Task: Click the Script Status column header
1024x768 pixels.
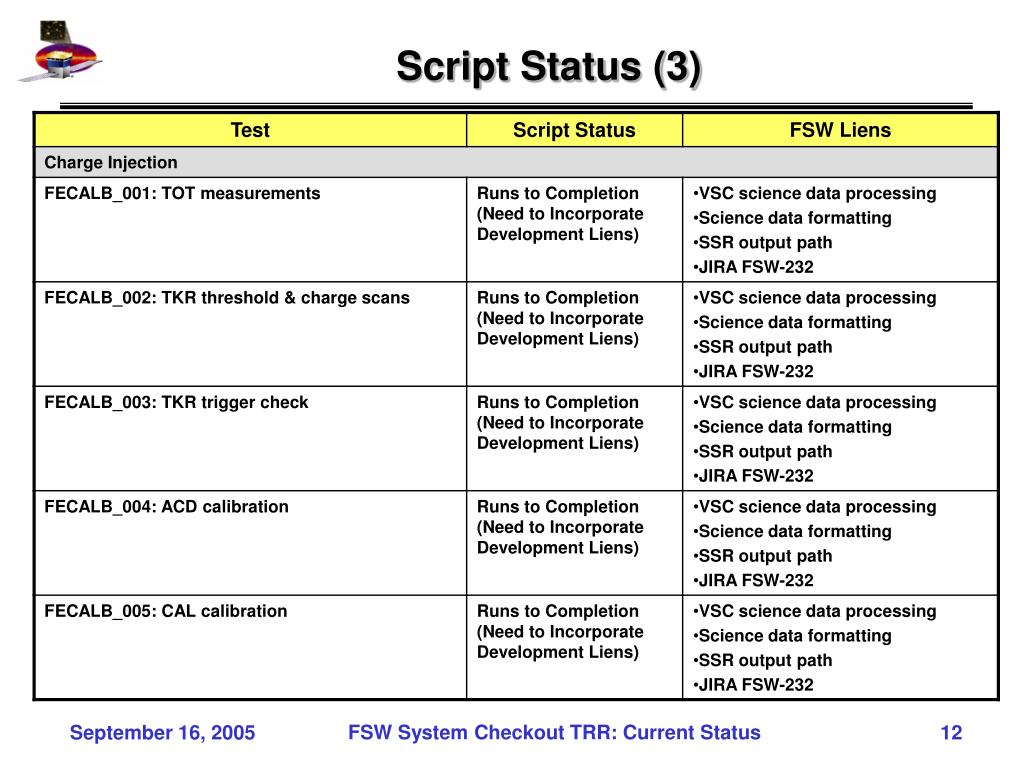Action: pos(574,130)
